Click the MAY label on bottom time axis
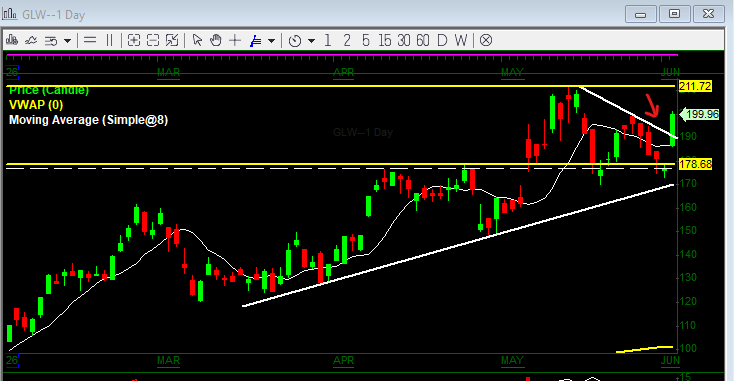Image resolution: width=734 pixels, height=381 pixels. (x=512, y=360)
